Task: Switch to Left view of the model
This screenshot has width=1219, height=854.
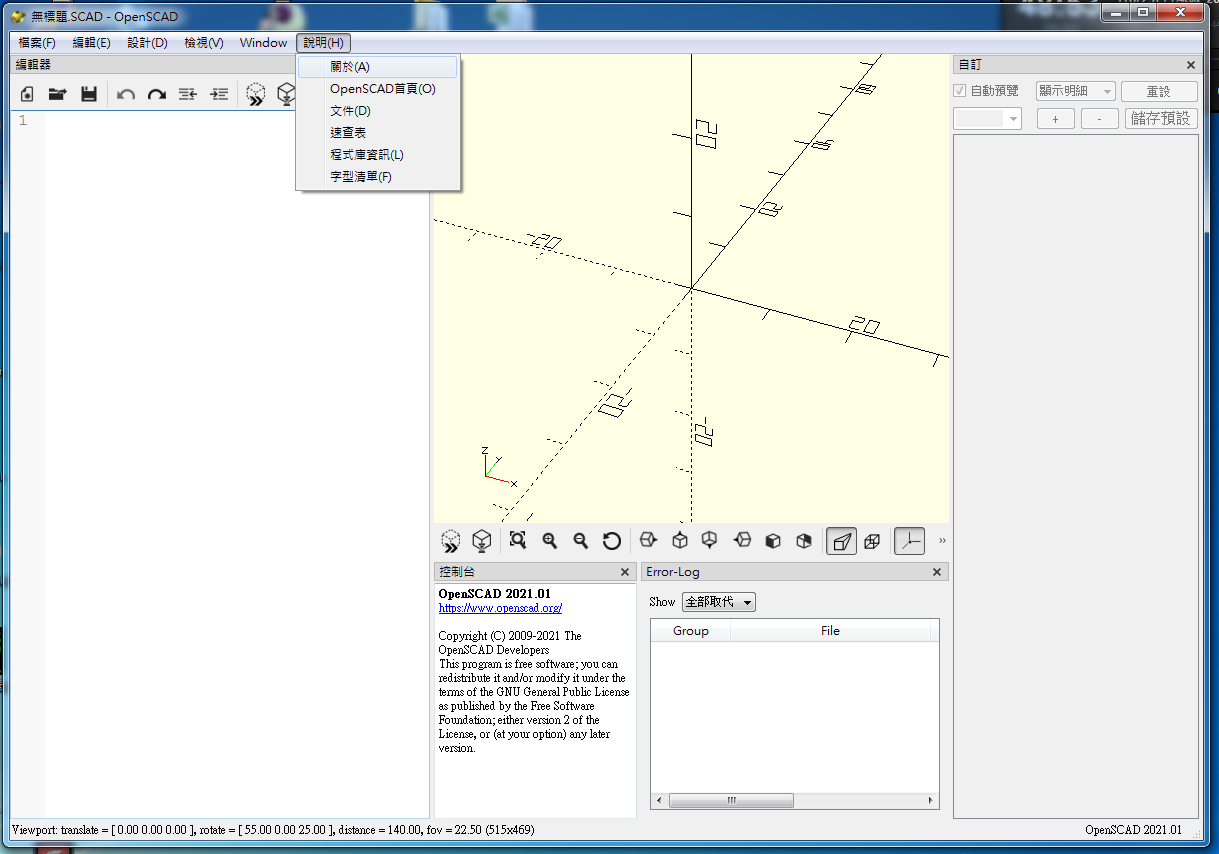Action: tap(742, 541)
